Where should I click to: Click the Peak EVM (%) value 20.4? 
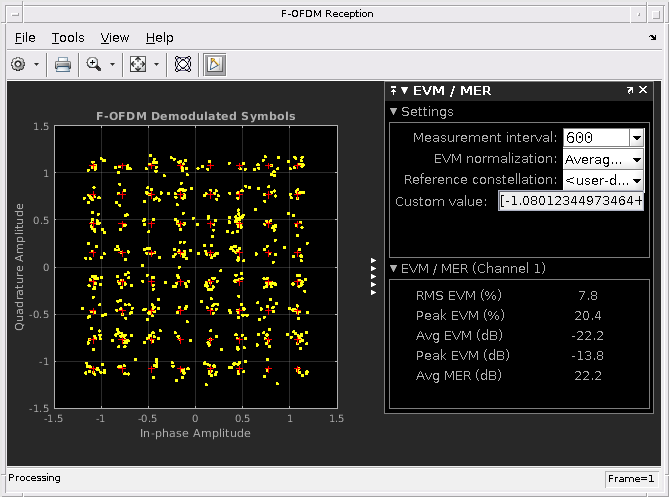pos(588,315)
